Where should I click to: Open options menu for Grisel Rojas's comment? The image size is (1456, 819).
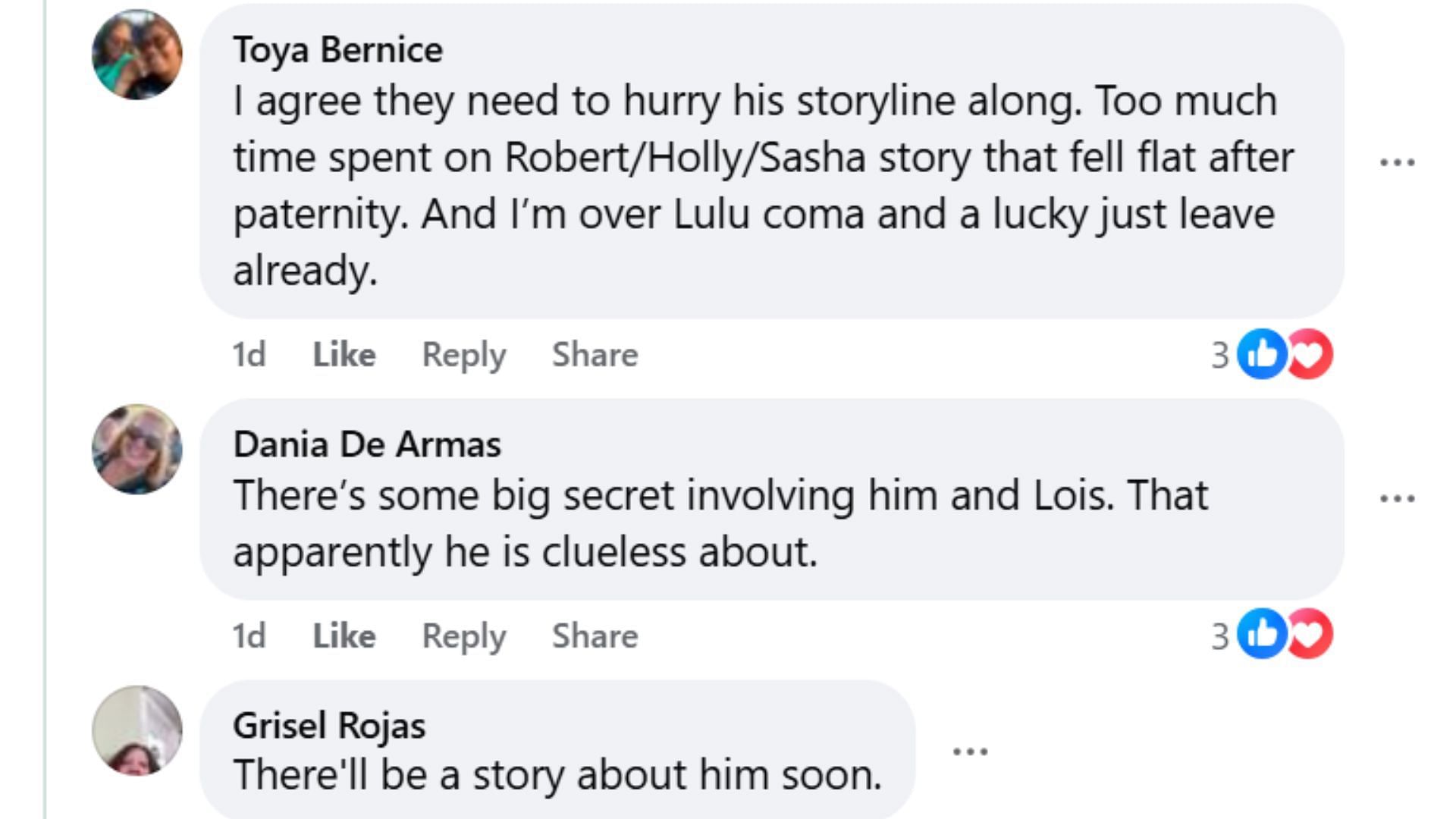[x=970, y=752]
